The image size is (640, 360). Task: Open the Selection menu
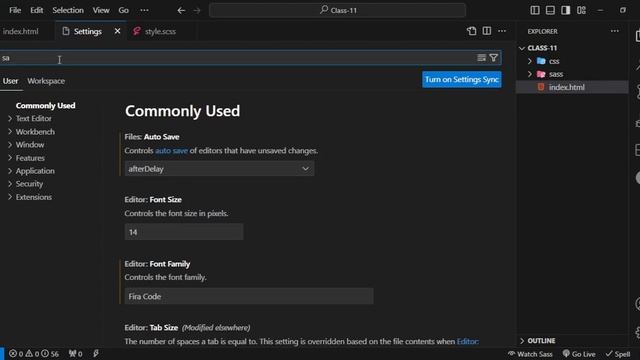[x=68, y=10]
